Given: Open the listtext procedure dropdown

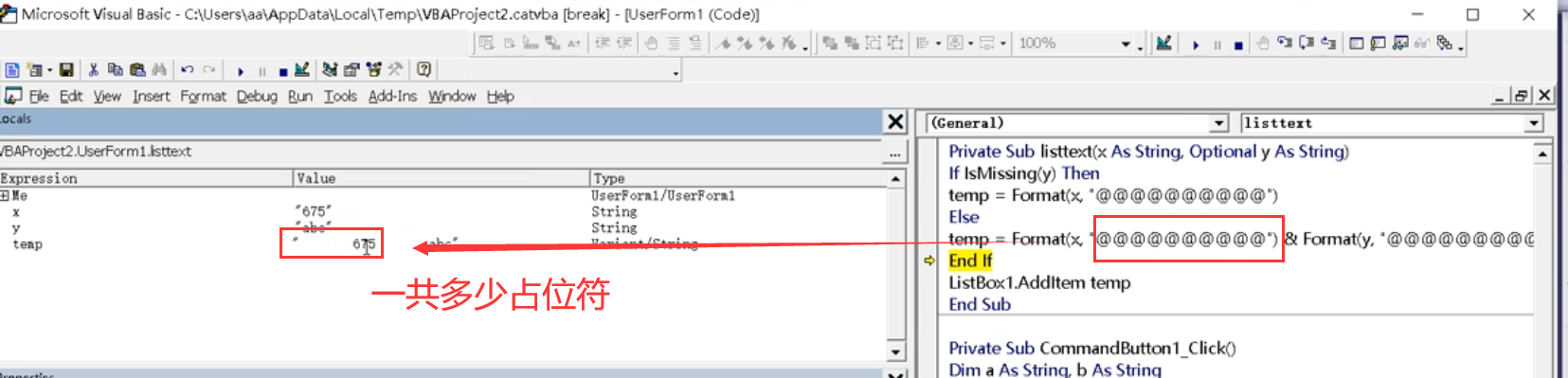Looking at the screenshot, I should point(1534,123).
